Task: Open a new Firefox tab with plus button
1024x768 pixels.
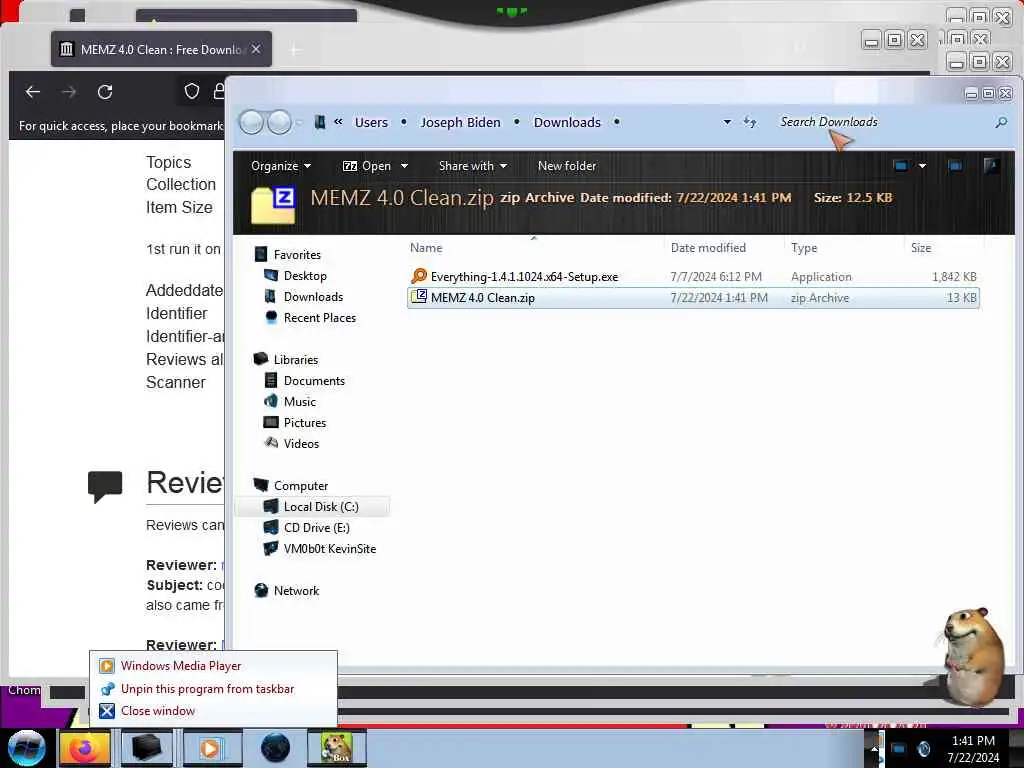Action: (295, 50)
